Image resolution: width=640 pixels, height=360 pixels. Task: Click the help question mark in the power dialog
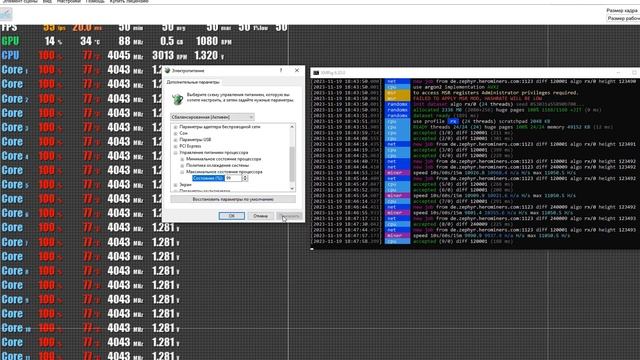[281, 70]
